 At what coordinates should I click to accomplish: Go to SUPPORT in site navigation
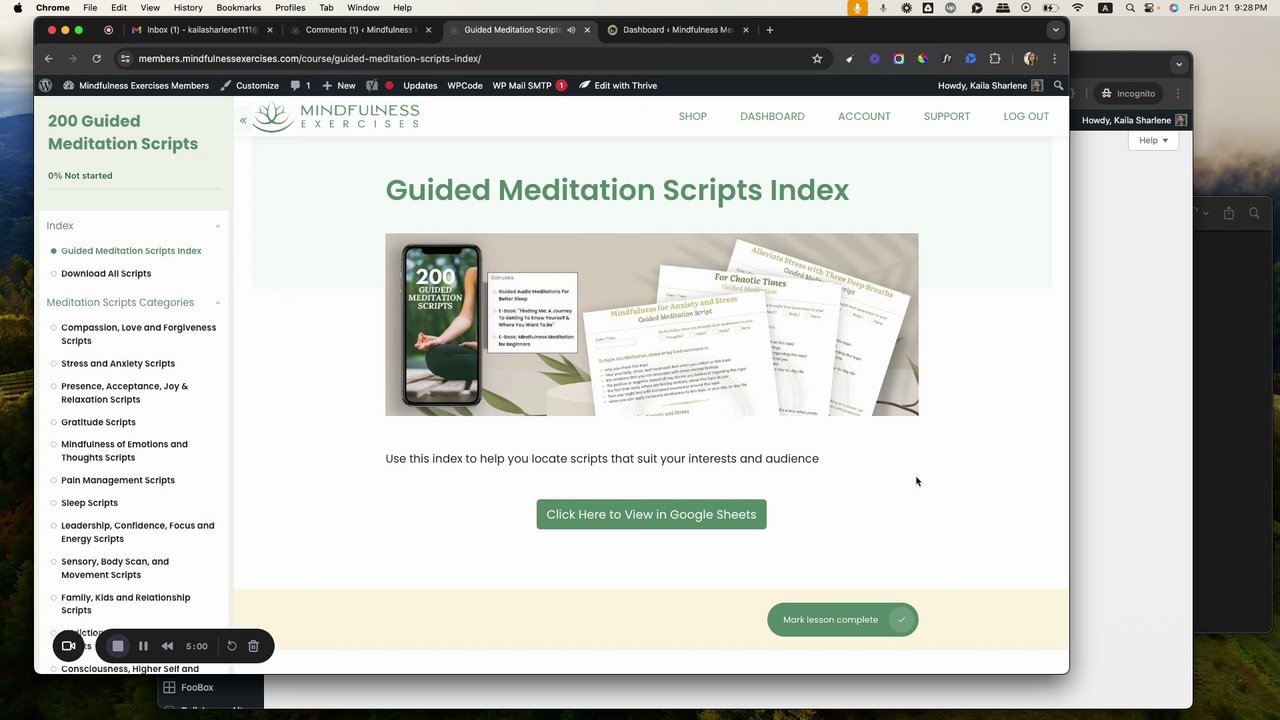pyautogui.click(x=947, y=117)
